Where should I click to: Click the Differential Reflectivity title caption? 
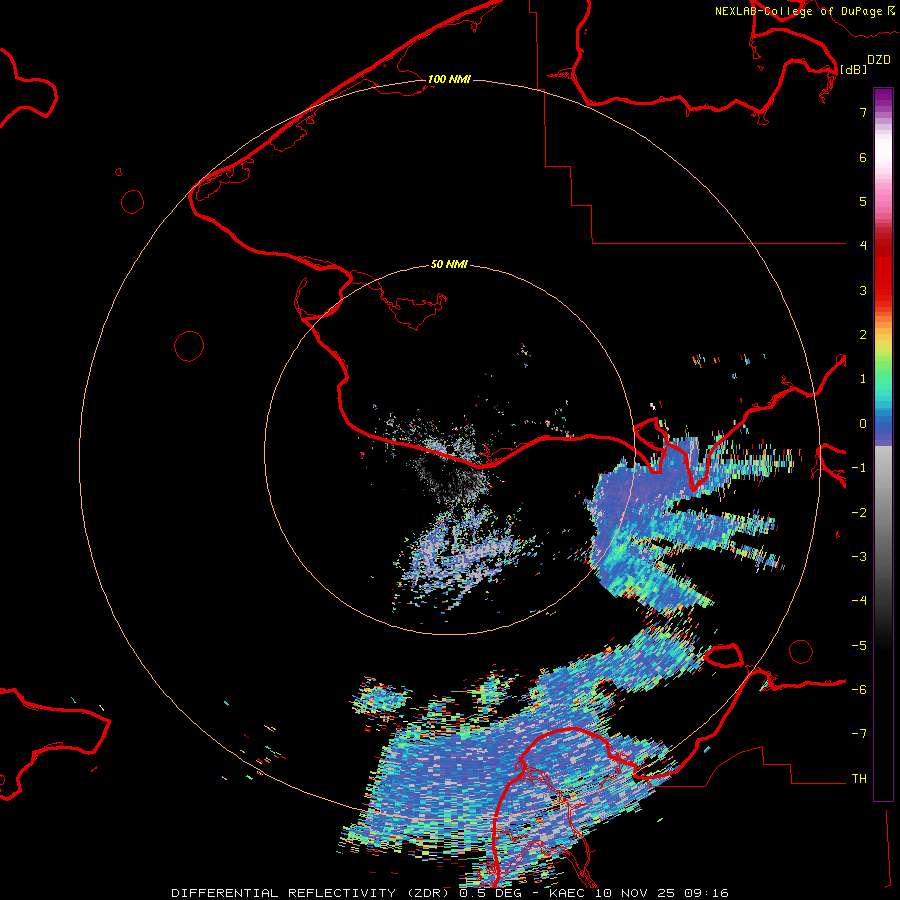pos(450,893)
